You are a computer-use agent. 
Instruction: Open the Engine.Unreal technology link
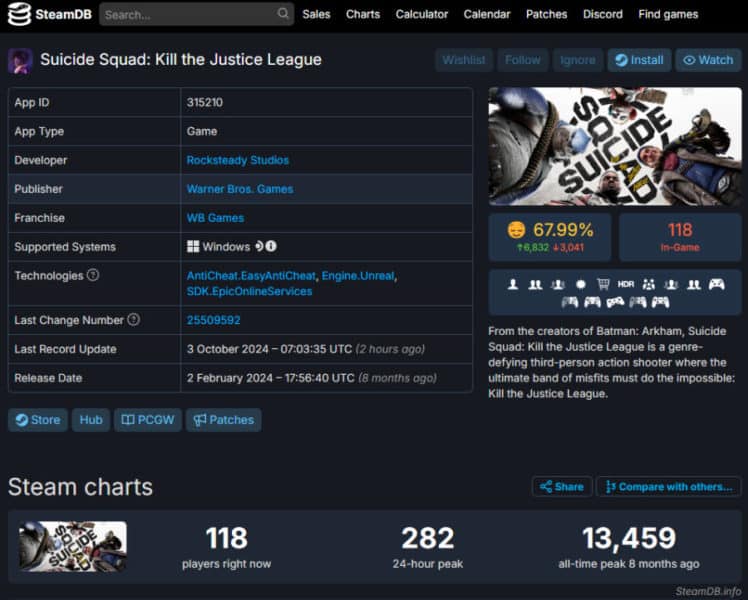[x=358, y=276]
